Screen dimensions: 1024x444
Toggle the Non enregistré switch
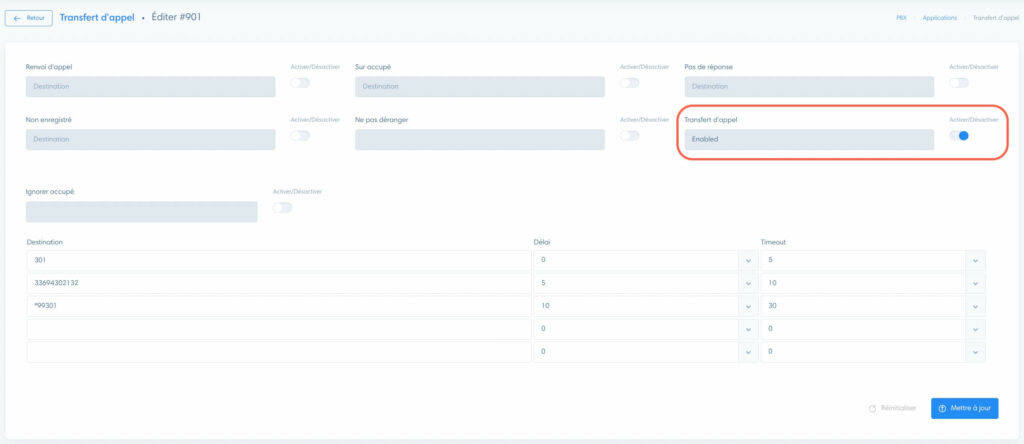point(299,135)
